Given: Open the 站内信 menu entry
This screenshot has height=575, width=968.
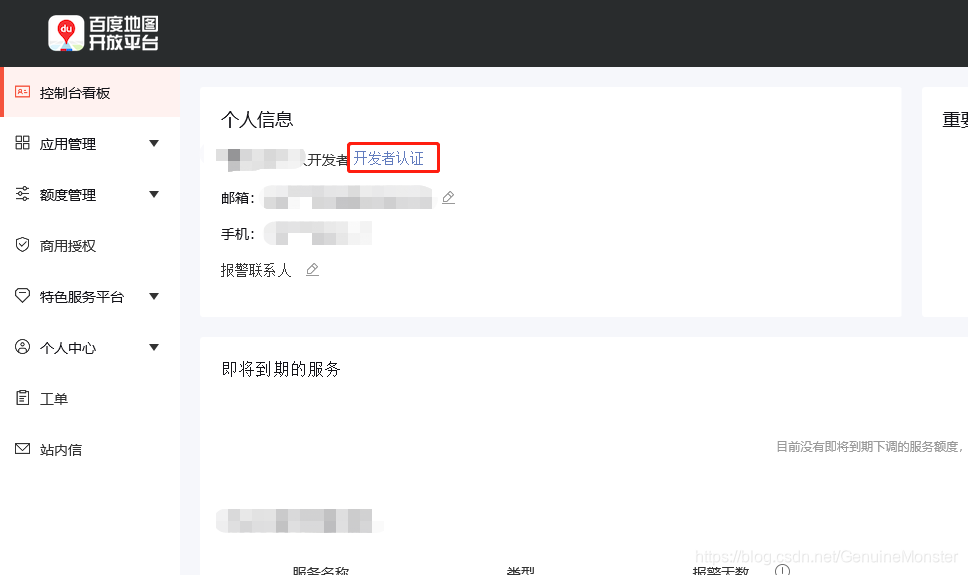Looking at the screenshot, I should click(x=90, y=449).
